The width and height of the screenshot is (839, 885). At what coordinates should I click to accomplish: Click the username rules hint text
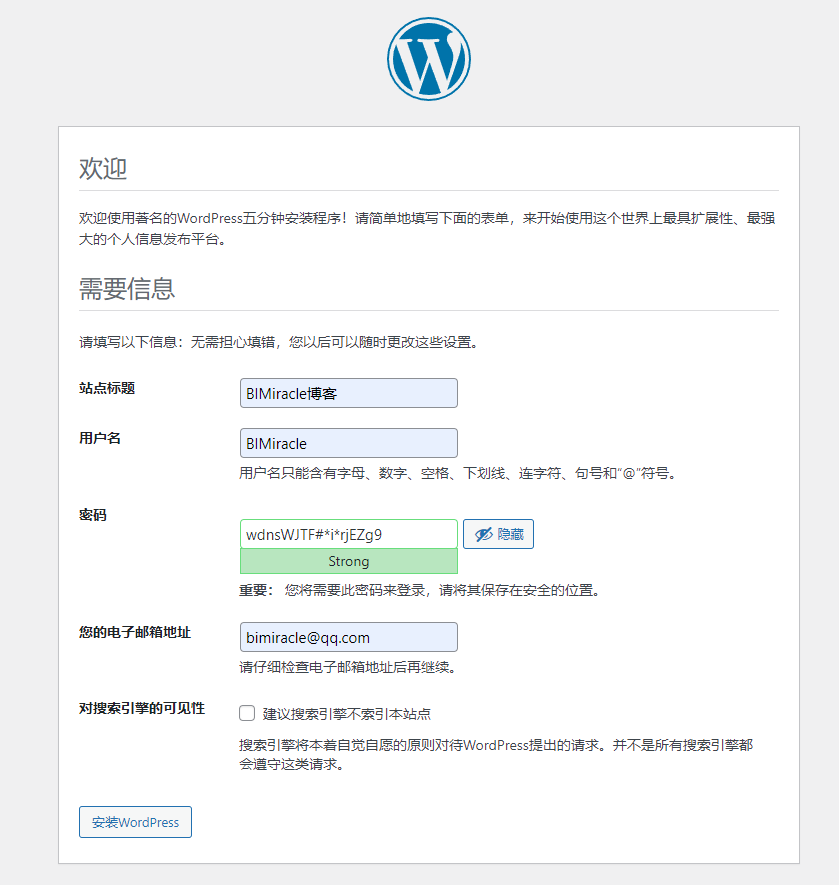pos(457,473)
